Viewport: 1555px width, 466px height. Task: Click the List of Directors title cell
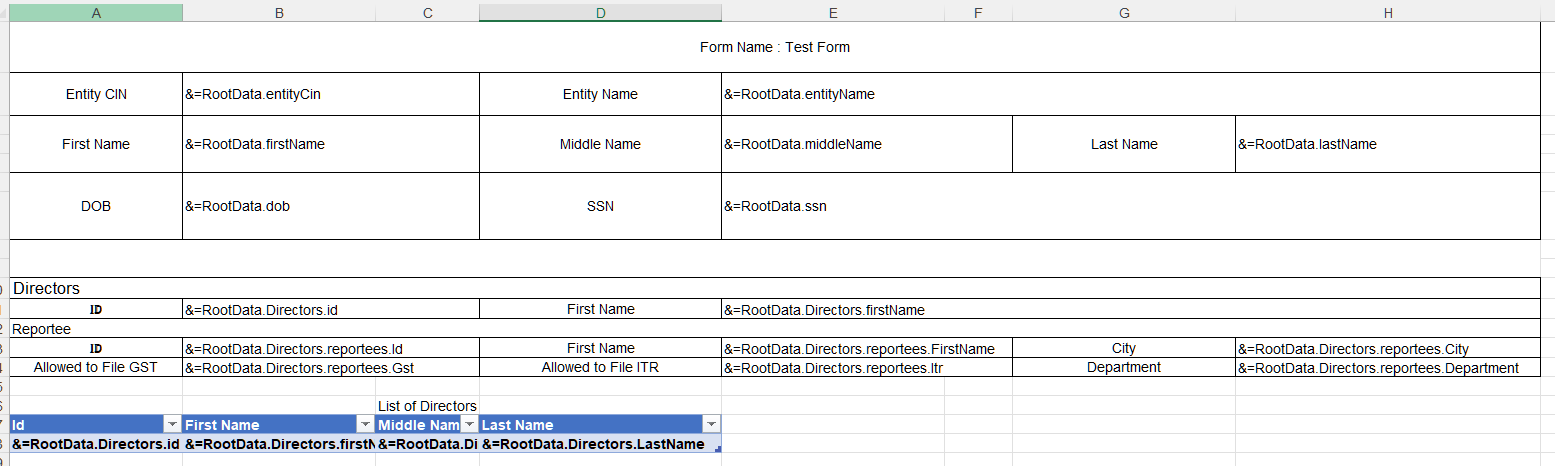click(427, 405)
